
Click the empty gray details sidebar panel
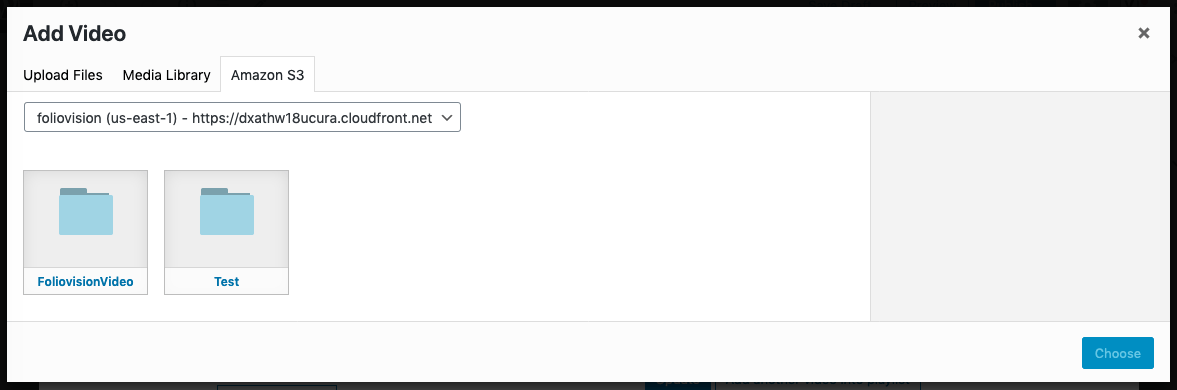click(1020, 206)
